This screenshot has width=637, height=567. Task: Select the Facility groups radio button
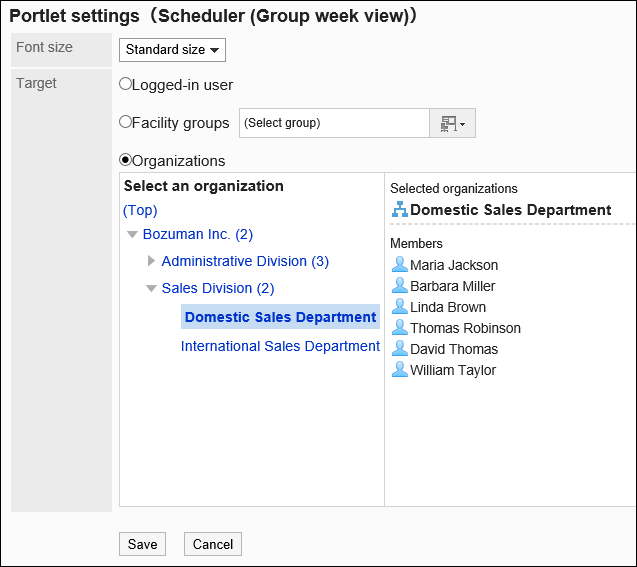[x=126, y=122]
